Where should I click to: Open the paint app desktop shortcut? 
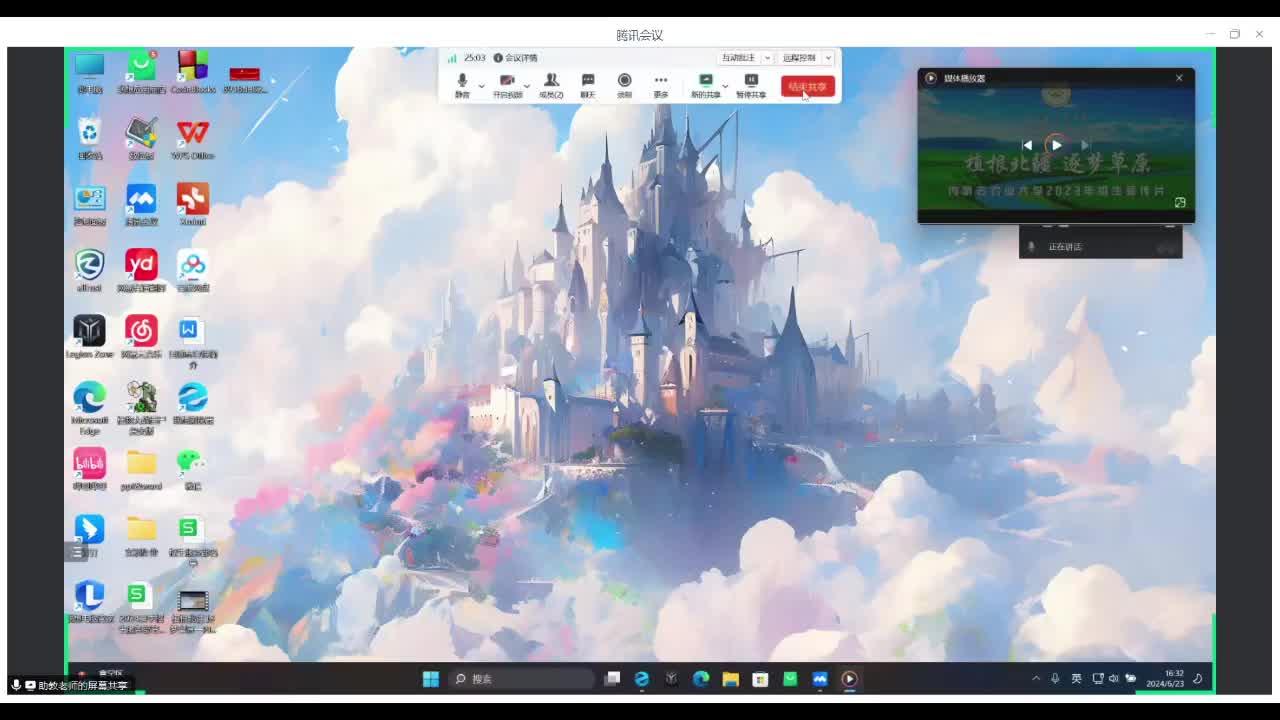[x=141, y=138]
